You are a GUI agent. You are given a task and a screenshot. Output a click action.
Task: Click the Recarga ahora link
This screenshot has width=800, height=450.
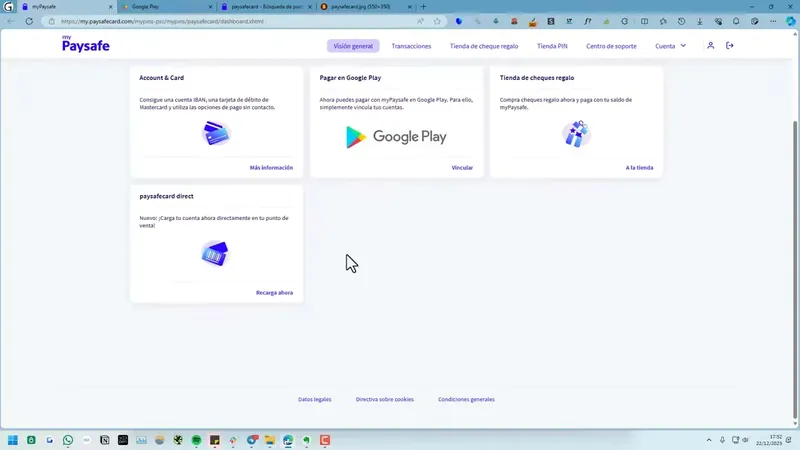[274, 292]
